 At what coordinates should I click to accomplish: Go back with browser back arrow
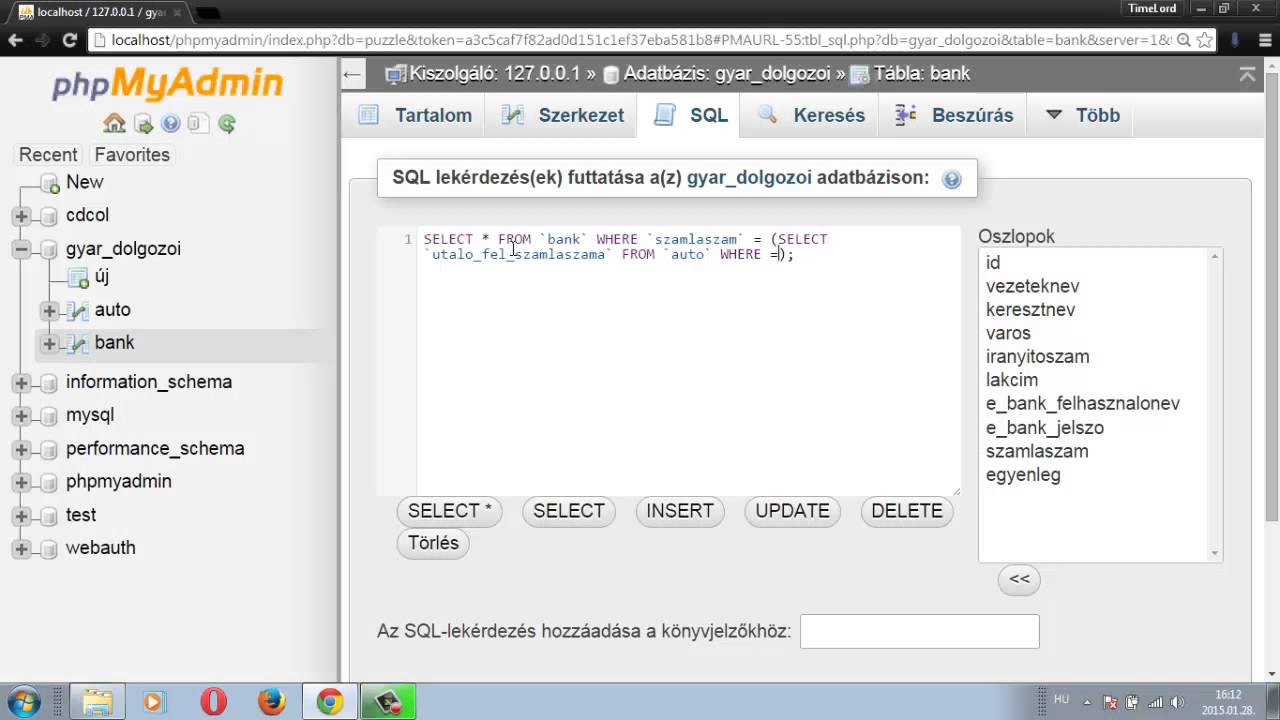tap(15, 41)
